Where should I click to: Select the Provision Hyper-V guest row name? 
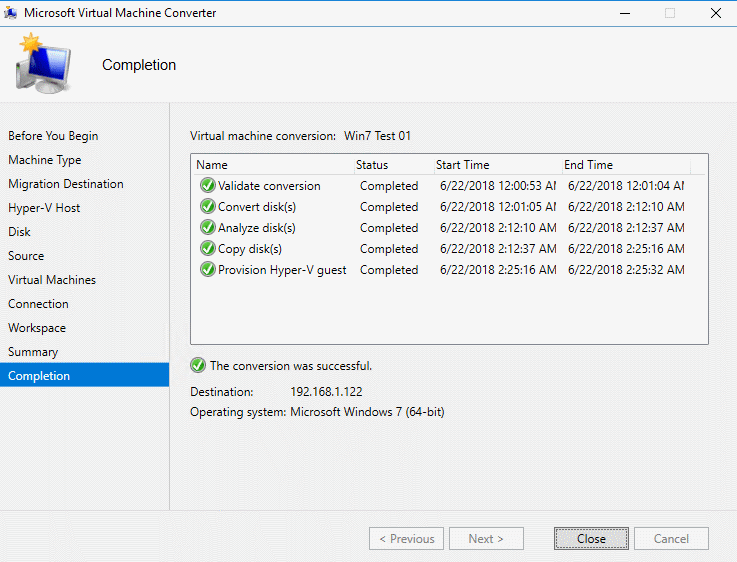pos(282,270)
